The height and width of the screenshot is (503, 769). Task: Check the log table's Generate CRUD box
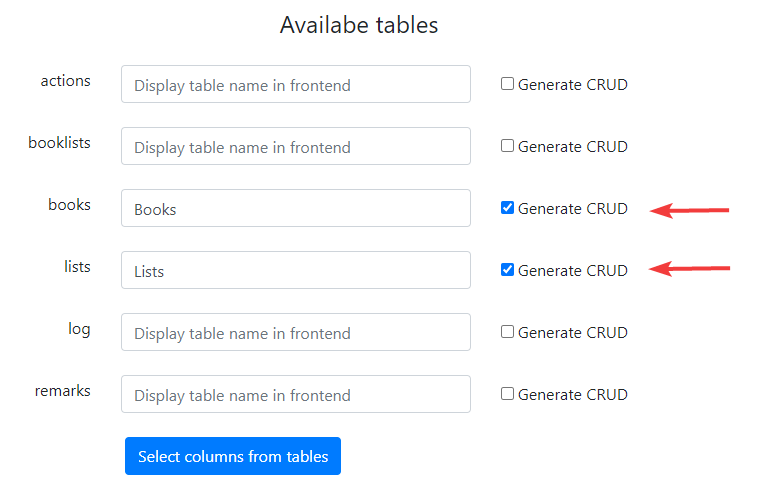507,333
